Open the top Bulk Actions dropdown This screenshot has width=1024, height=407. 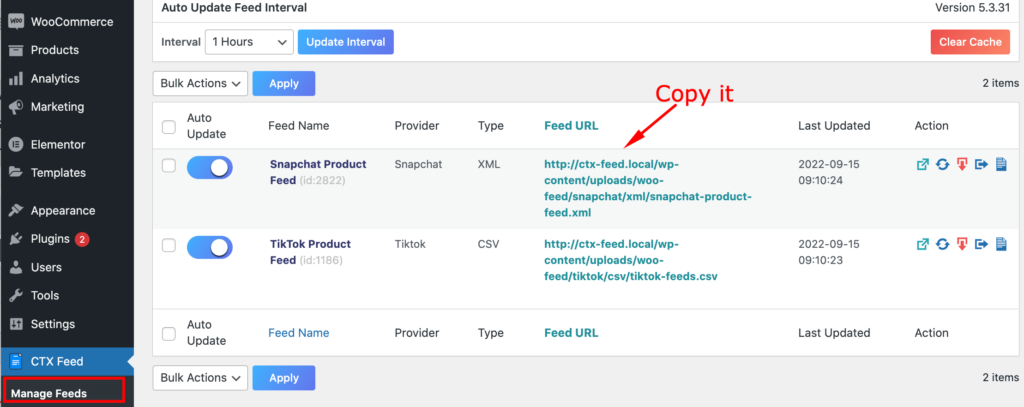tap(200, 84)
